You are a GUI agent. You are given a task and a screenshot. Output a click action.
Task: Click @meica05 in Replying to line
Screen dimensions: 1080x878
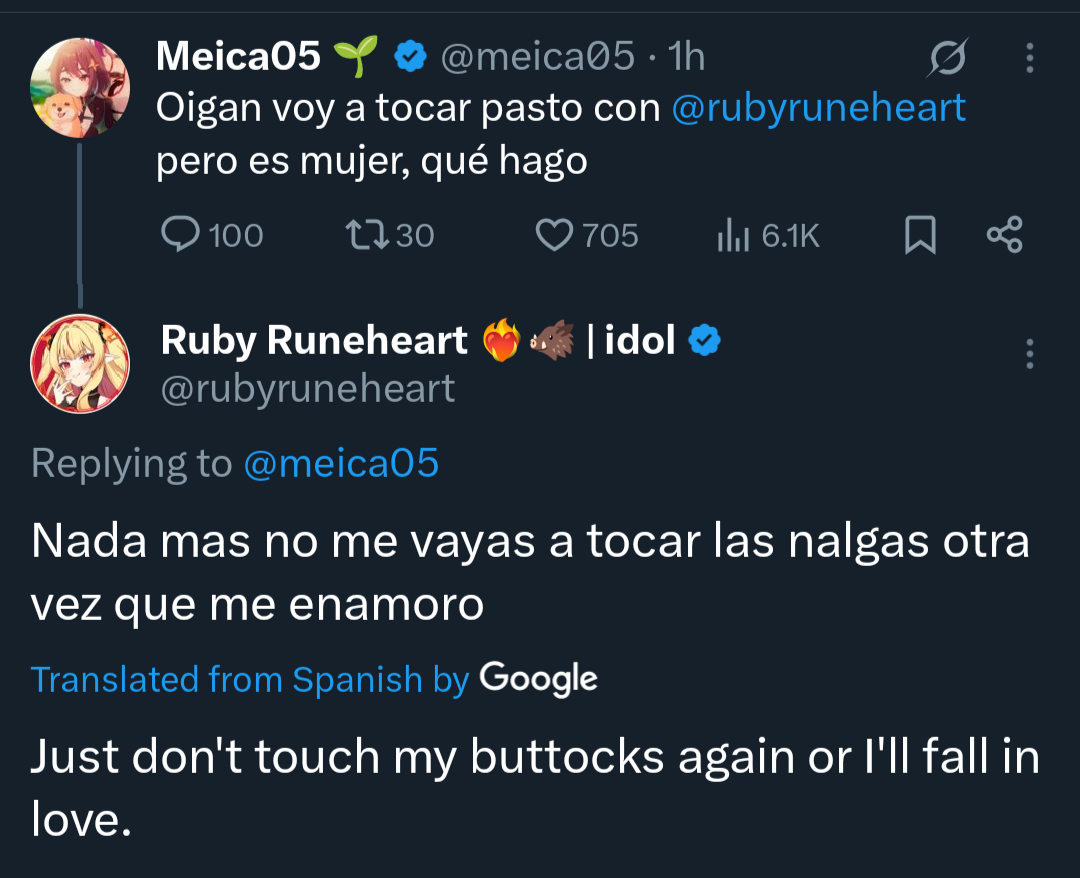pyautogui.click(x=341, y=463)
